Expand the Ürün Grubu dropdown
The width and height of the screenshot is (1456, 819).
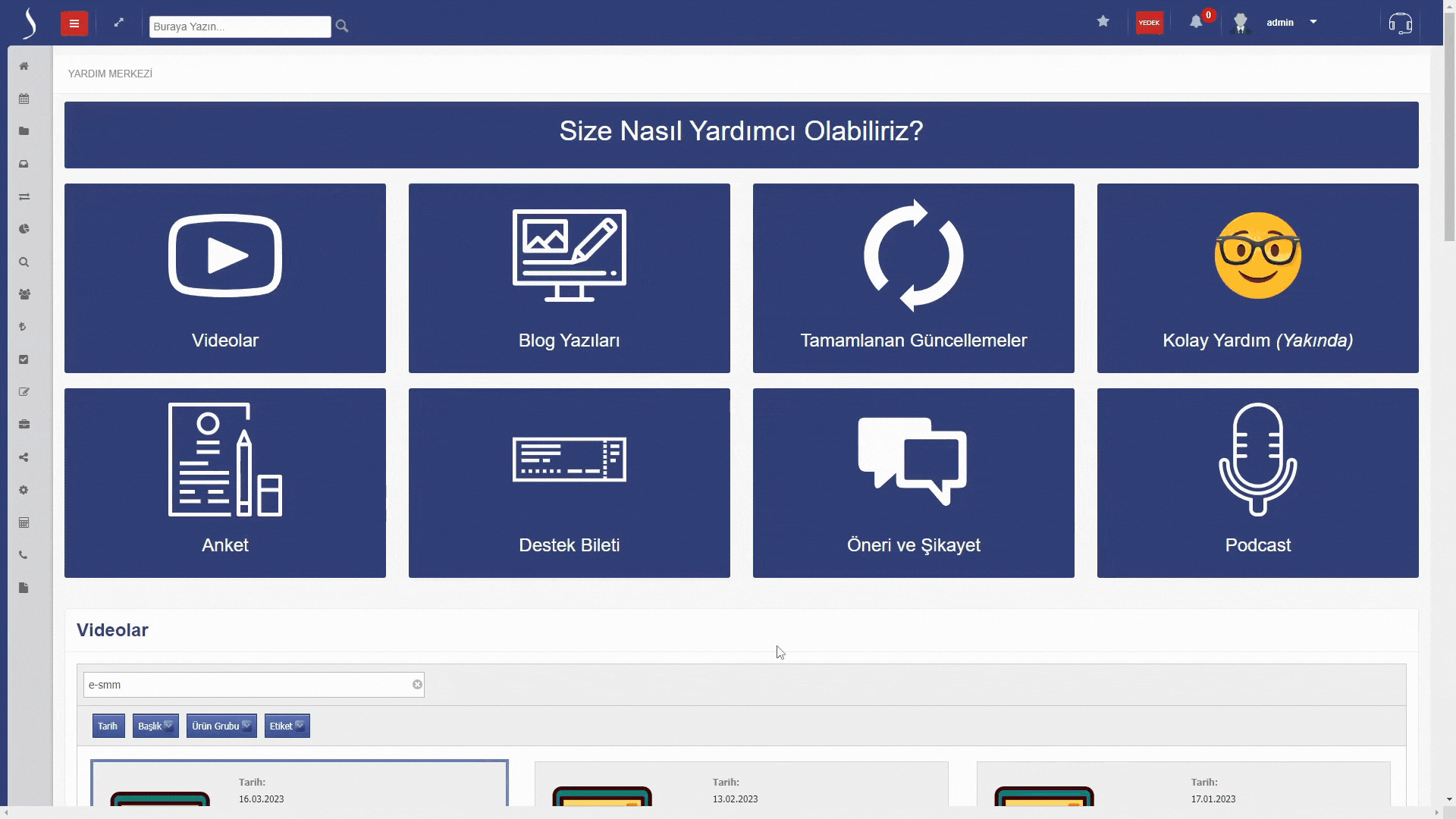(x=221, y=726)
